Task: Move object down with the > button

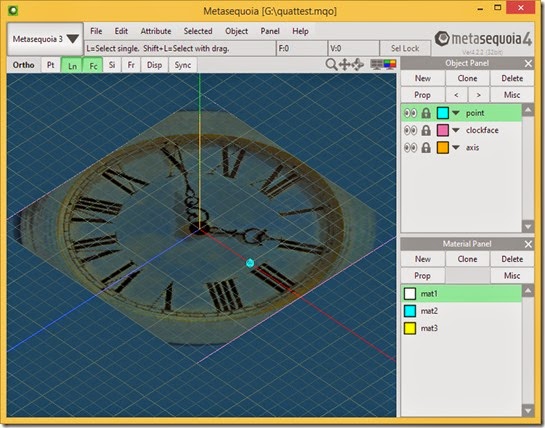Action: 479,95
